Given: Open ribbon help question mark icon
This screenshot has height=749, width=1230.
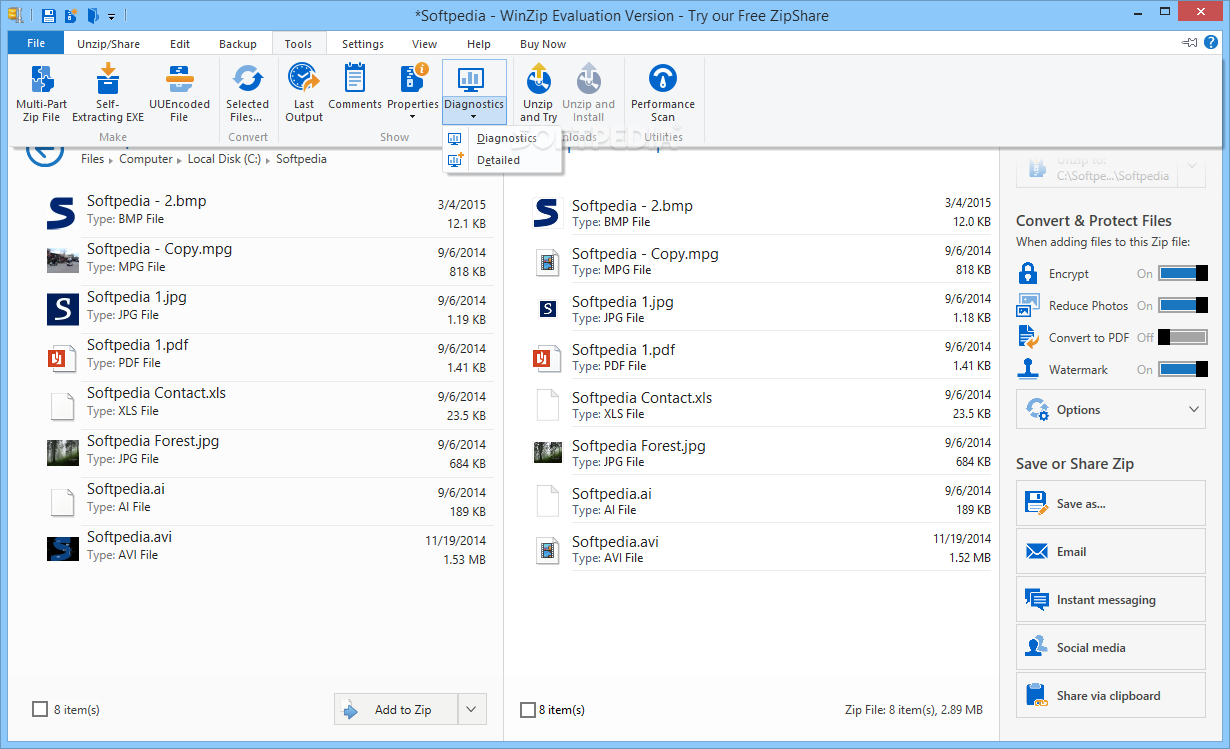Looking at the screenshot, I should (x=1213, y=43).
